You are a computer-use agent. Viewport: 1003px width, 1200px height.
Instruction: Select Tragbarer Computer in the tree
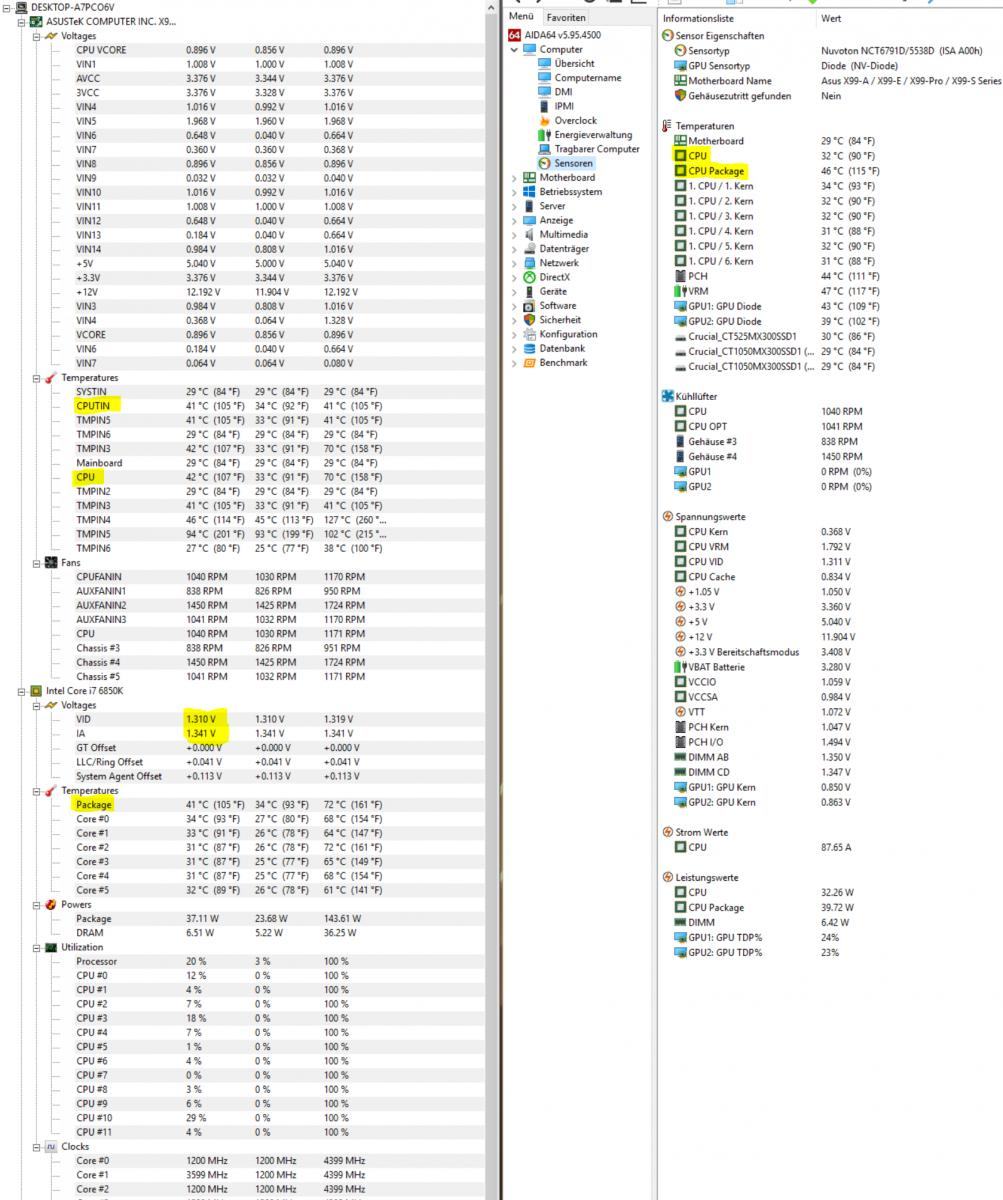(597, 149)
